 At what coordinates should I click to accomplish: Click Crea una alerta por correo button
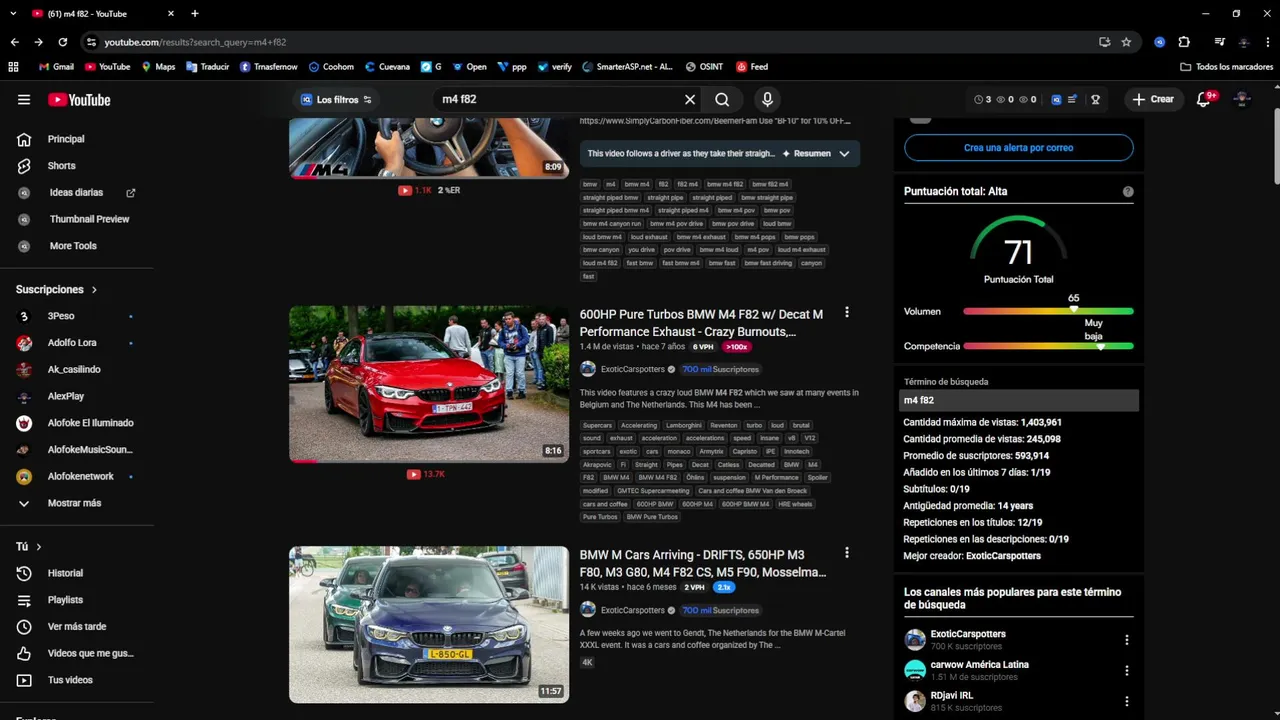point(1019,148)
